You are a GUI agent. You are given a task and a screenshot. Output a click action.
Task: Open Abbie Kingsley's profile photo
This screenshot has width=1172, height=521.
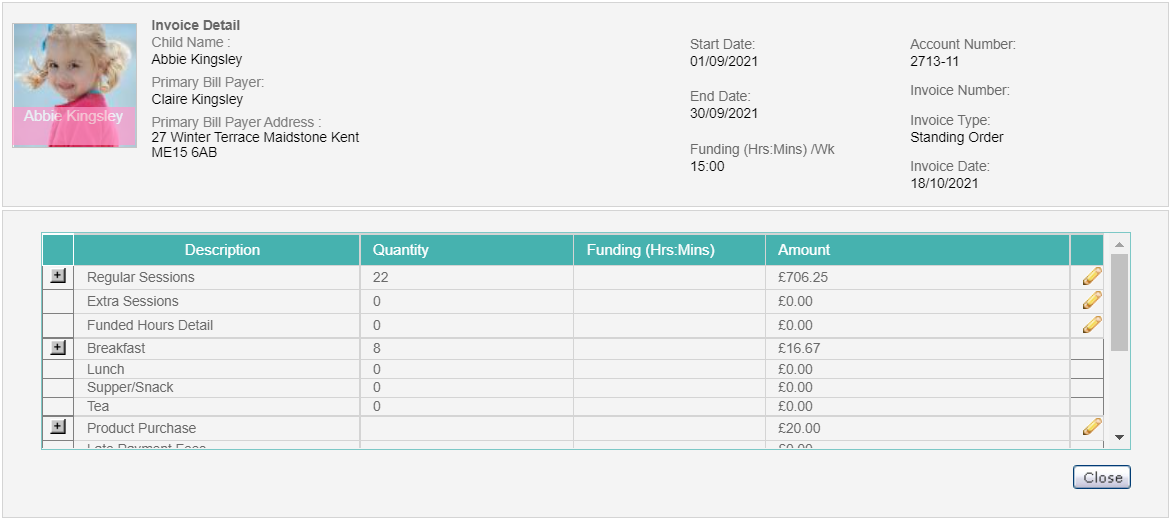tap(75, 85)
